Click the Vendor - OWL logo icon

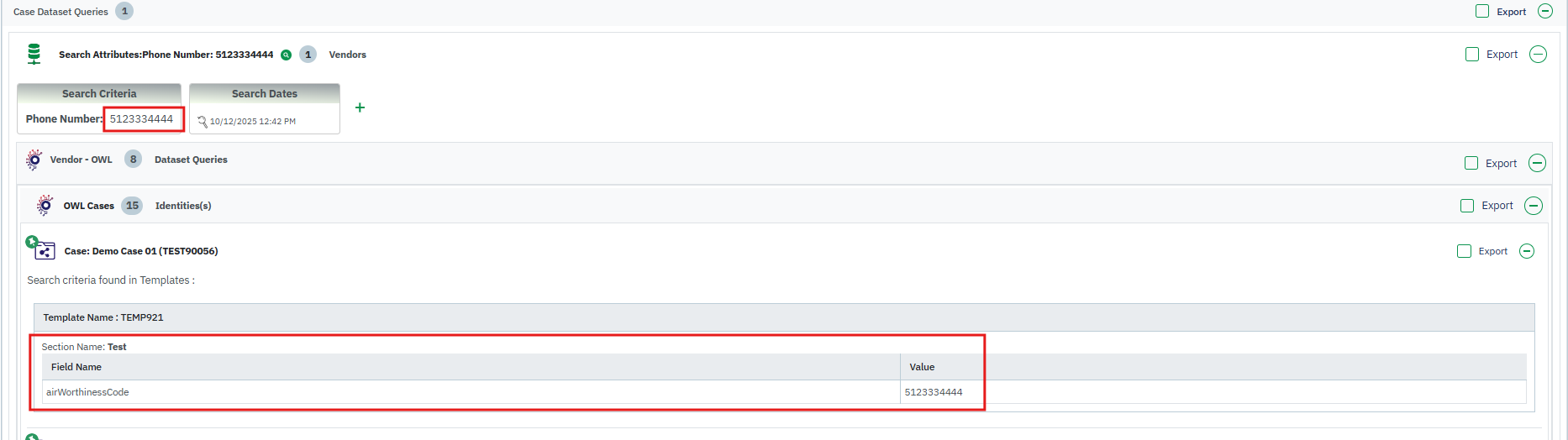pyautogui.click(x=34, y=160)
